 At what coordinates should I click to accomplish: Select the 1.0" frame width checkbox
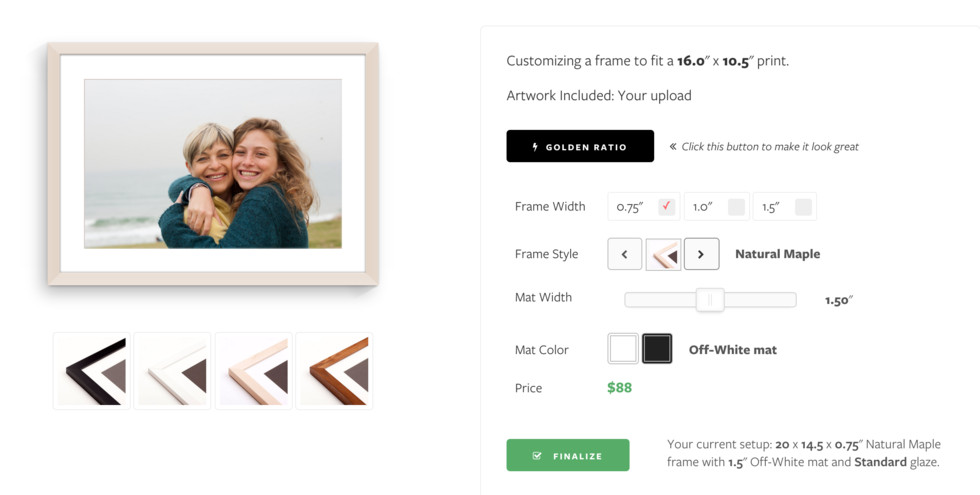tap(736, 207)
